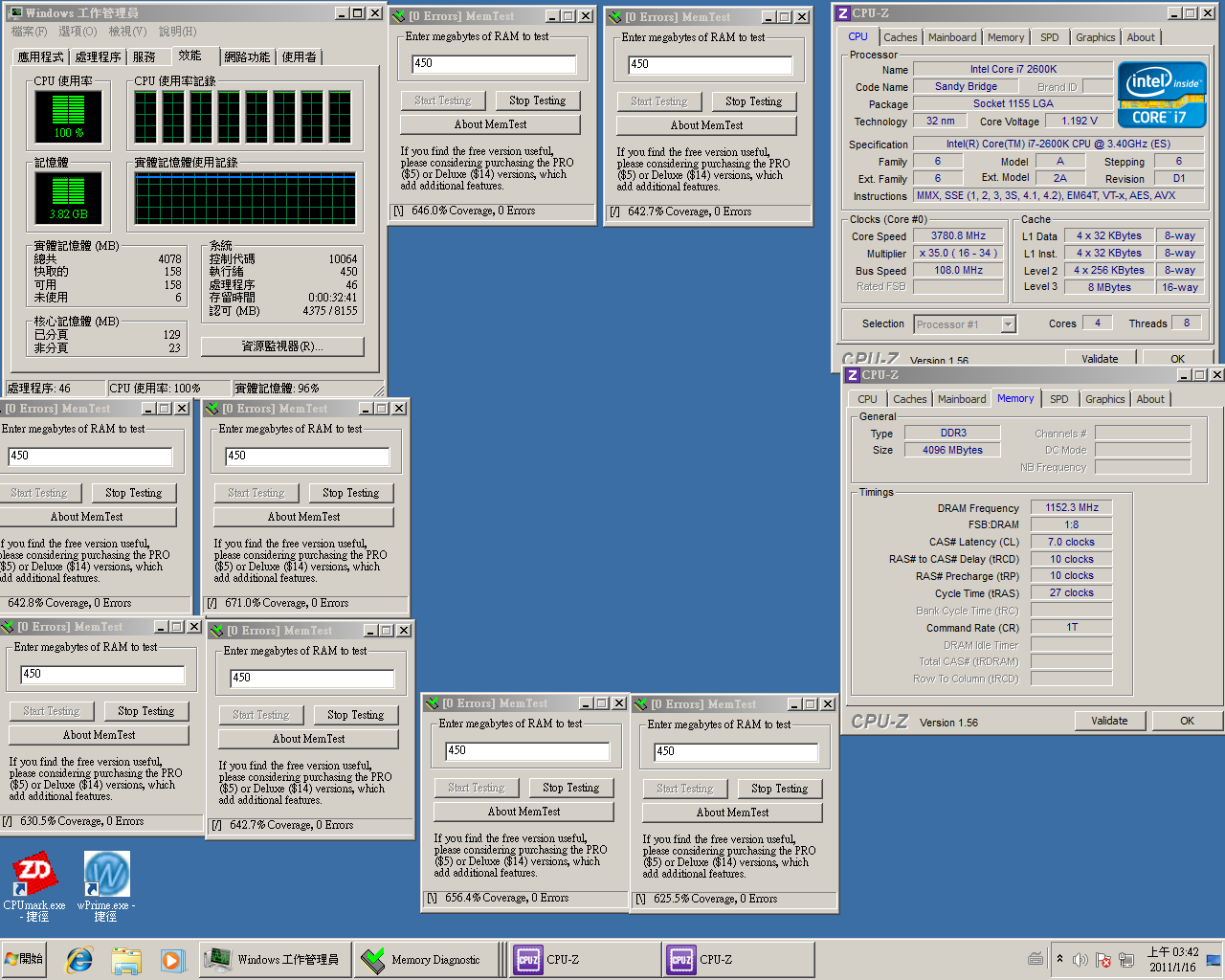Click RAM megabytes field in 625.5% MemTest

point(736,751)
